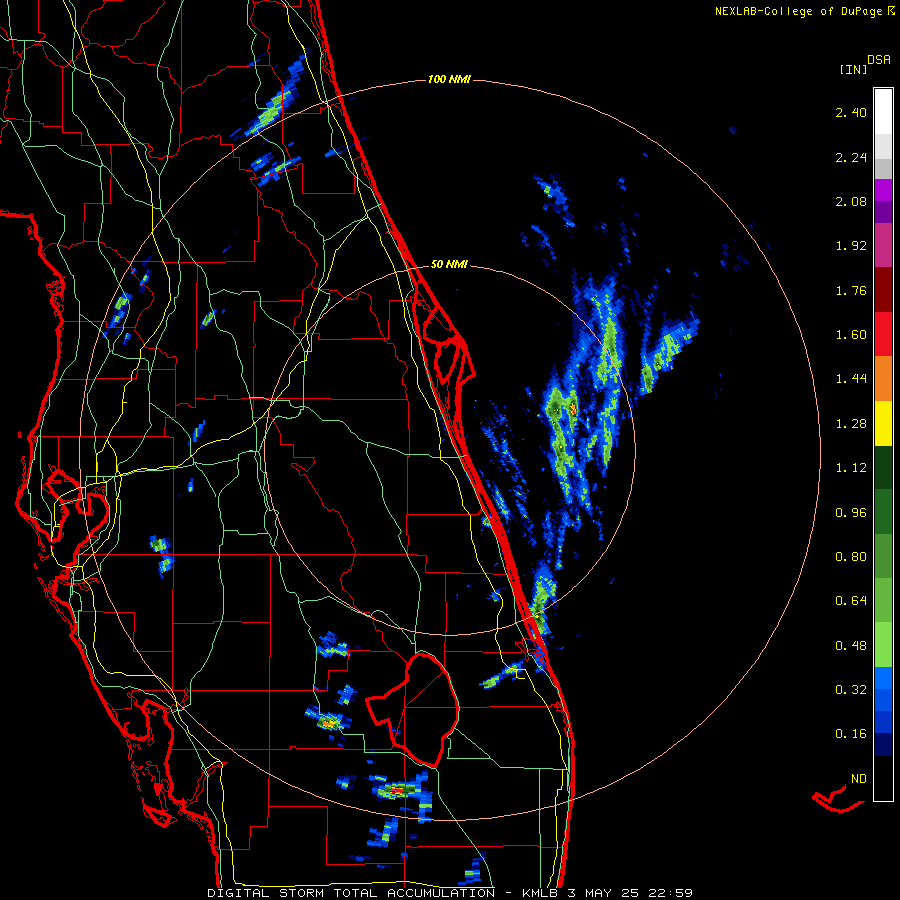Screen dimensions: 900x900
Task: Select the 1.92 scale value
Action: pyautogui.click(x=851, y=246)
